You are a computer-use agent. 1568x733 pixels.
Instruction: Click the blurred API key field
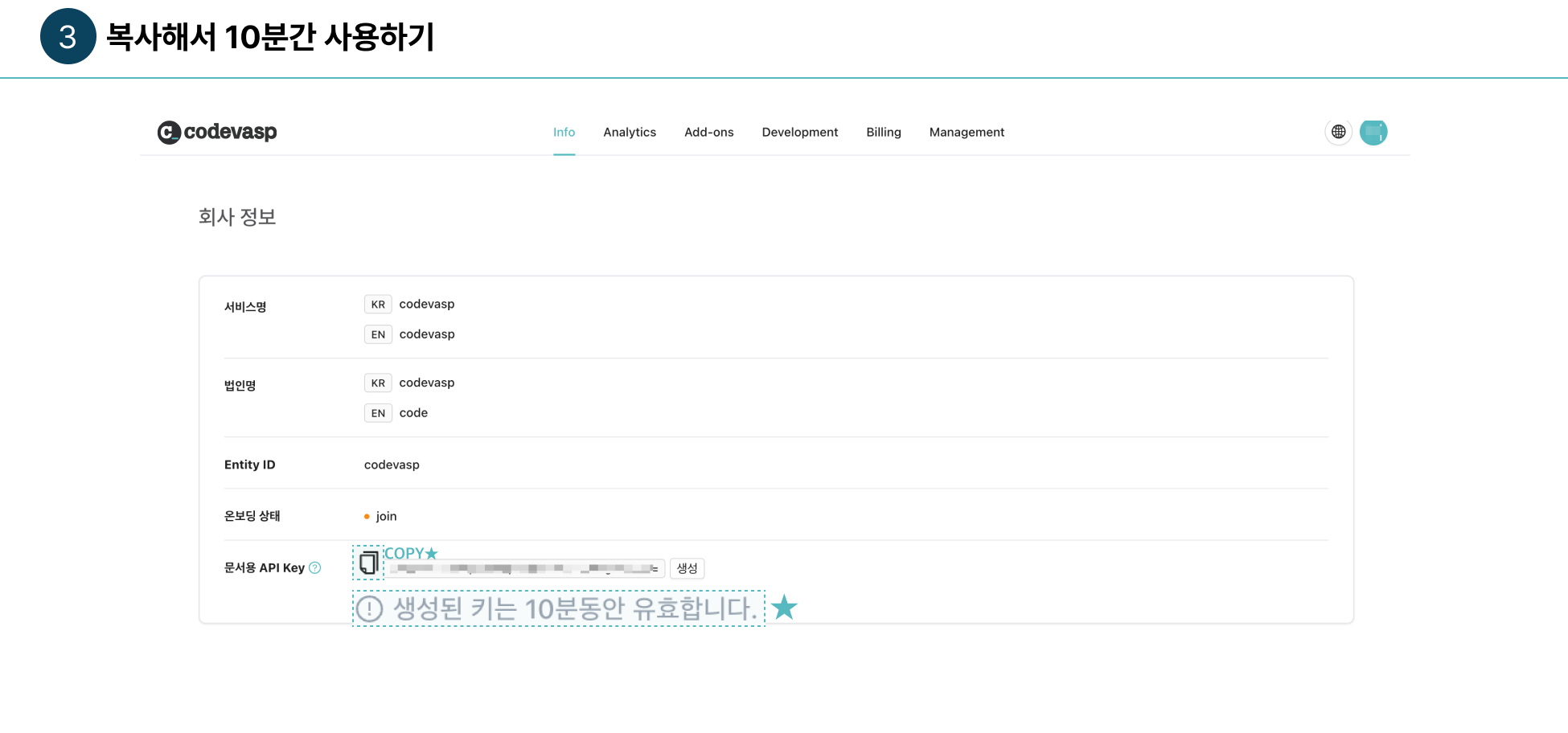click(526, 568)
